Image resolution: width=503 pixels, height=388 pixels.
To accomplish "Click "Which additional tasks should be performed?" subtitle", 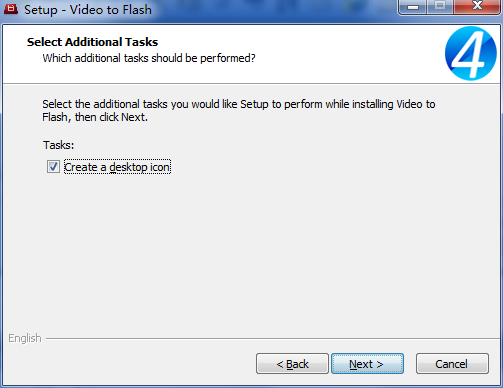I will pyautogui.click(x=149, y=58).
